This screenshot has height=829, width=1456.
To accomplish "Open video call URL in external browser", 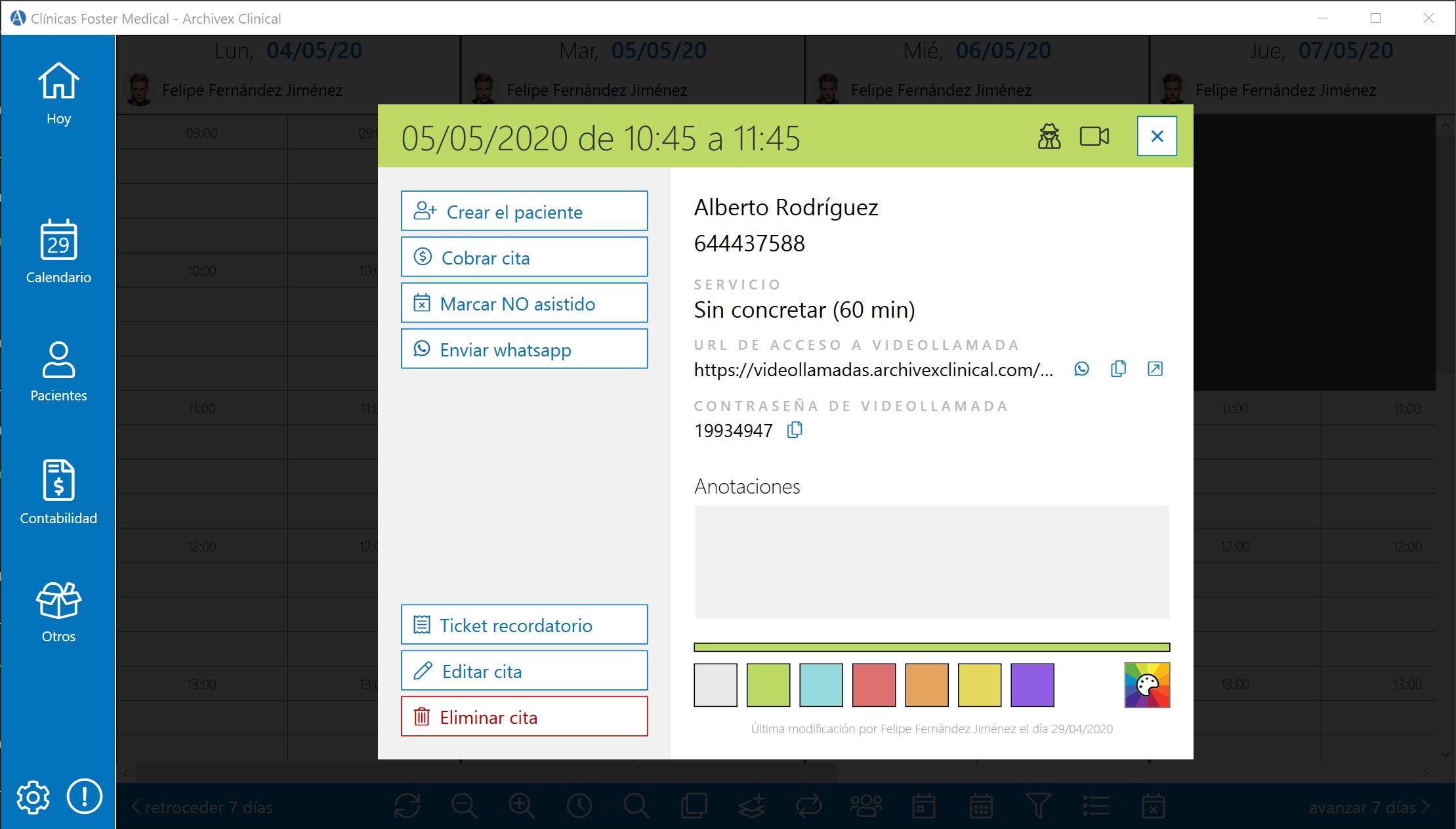I will [x=1155, y=369].
